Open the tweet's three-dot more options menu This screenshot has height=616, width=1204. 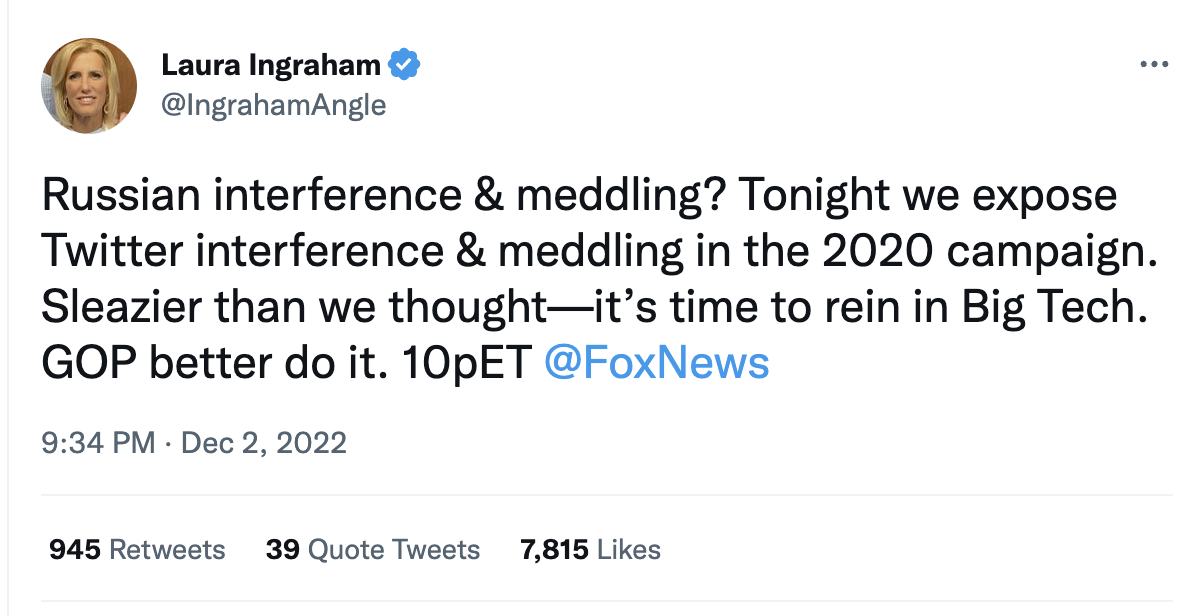click(x=1153, y=64)
